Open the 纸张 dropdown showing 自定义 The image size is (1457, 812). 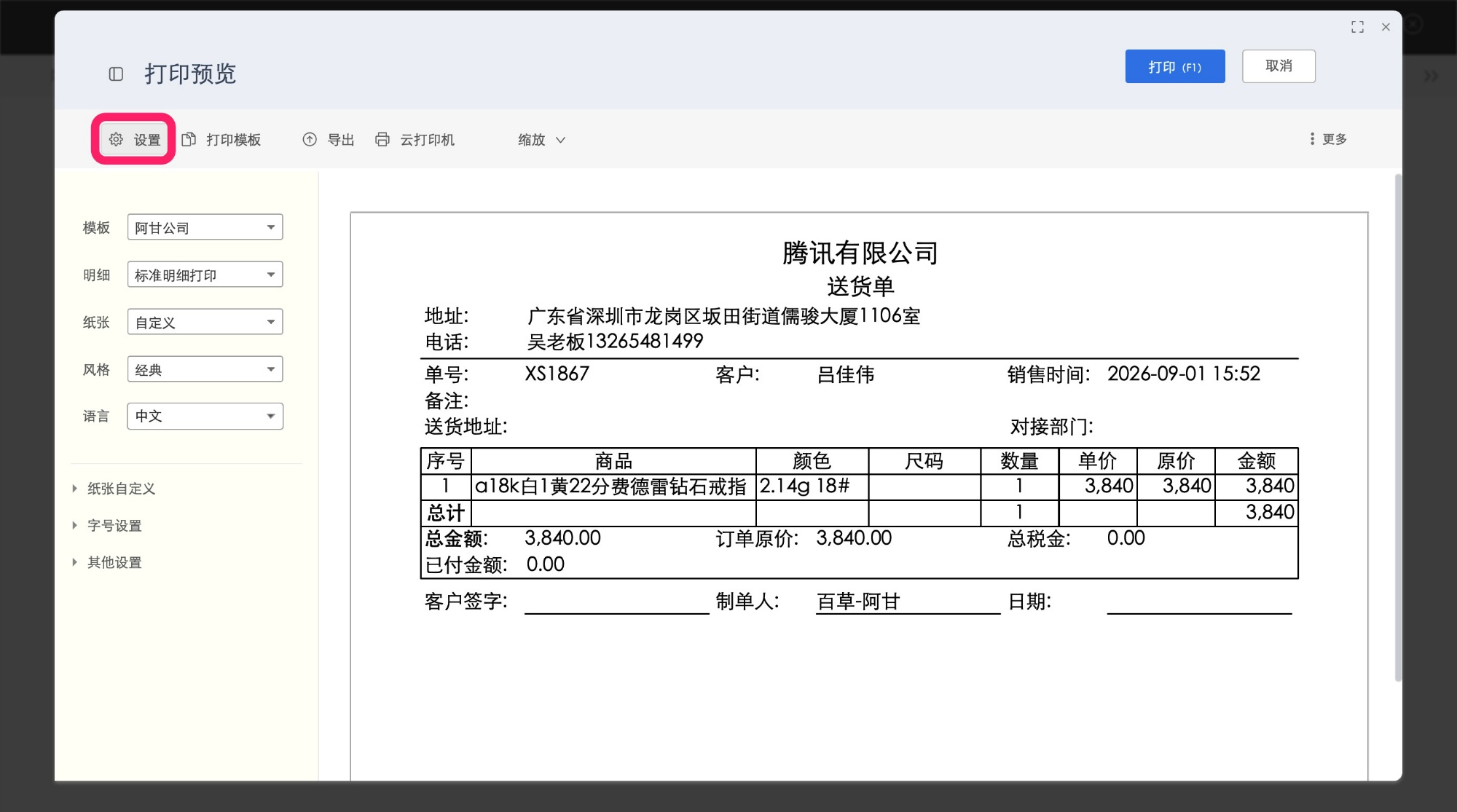(x=205, y=322)
